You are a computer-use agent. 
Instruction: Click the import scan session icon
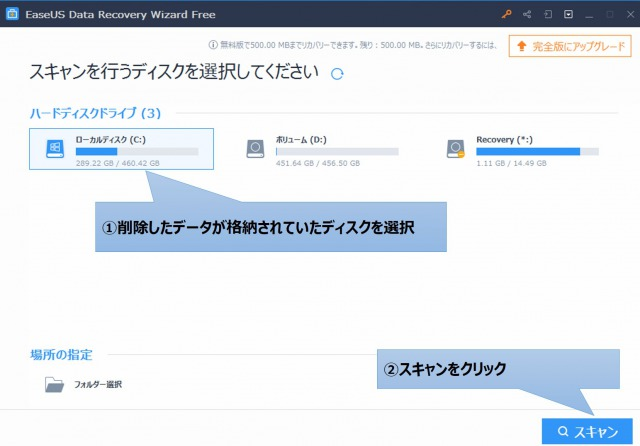(x=548, y=14)
